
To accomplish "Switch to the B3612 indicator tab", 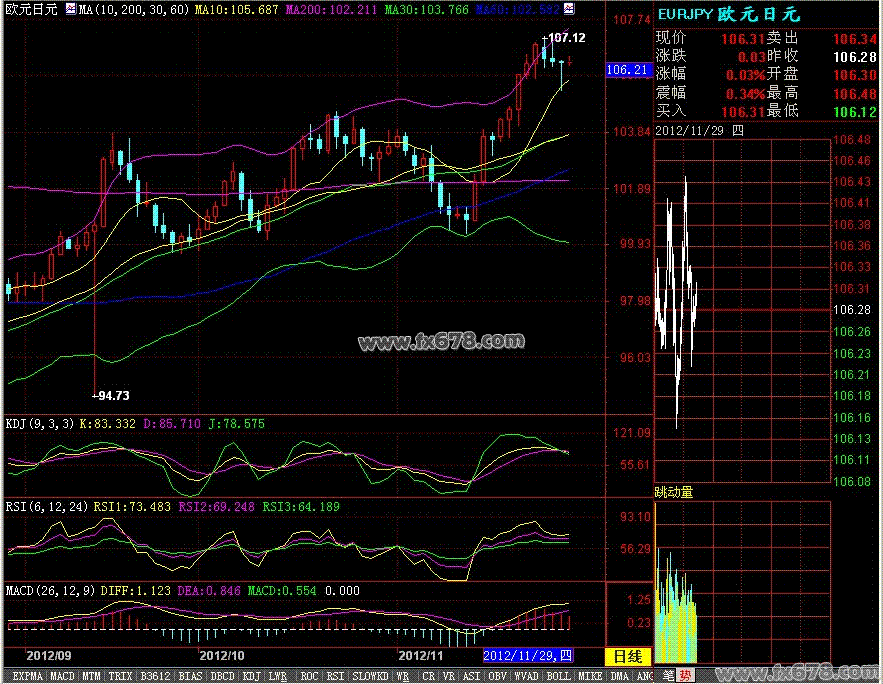I will (155, 676).
